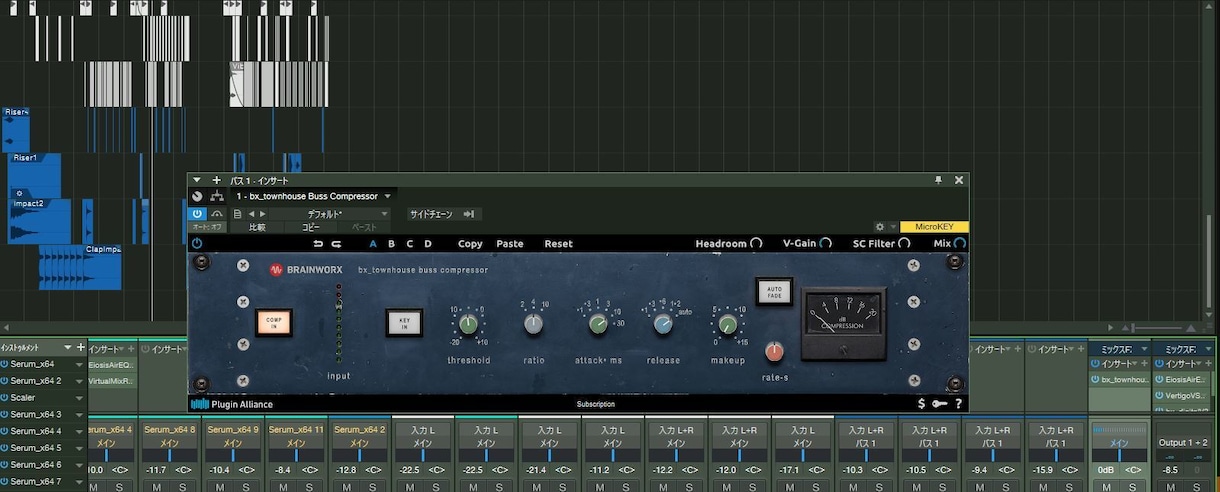Toggle the COMP IN switch

(x=273, y=322)
